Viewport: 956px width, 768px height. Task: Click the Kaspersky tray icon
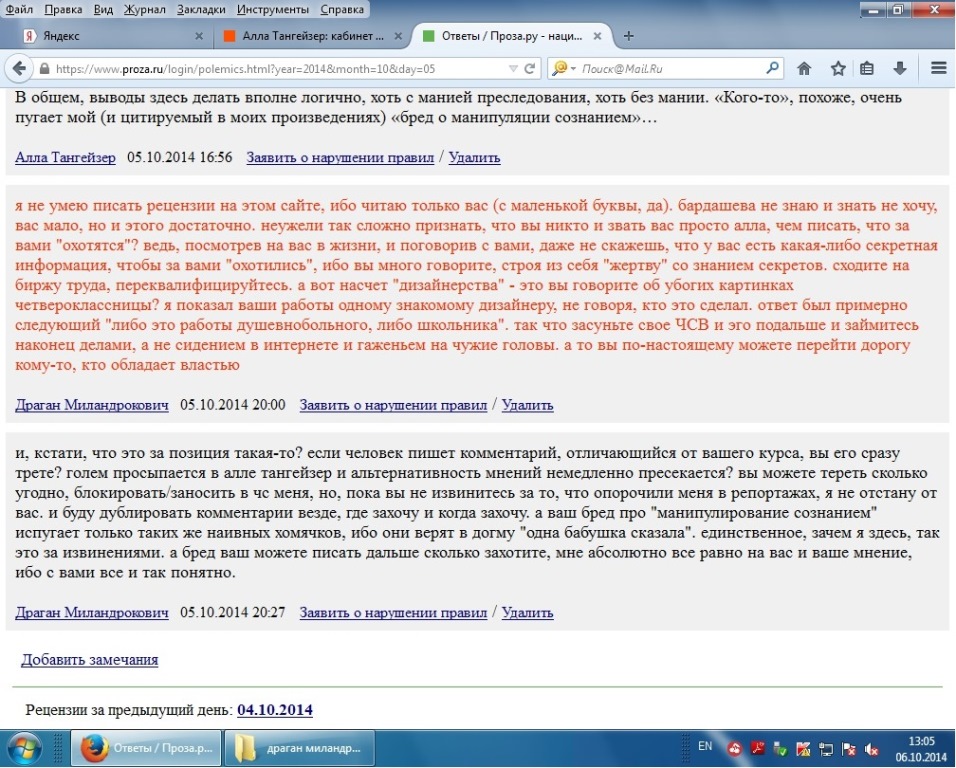pos(803,749)
